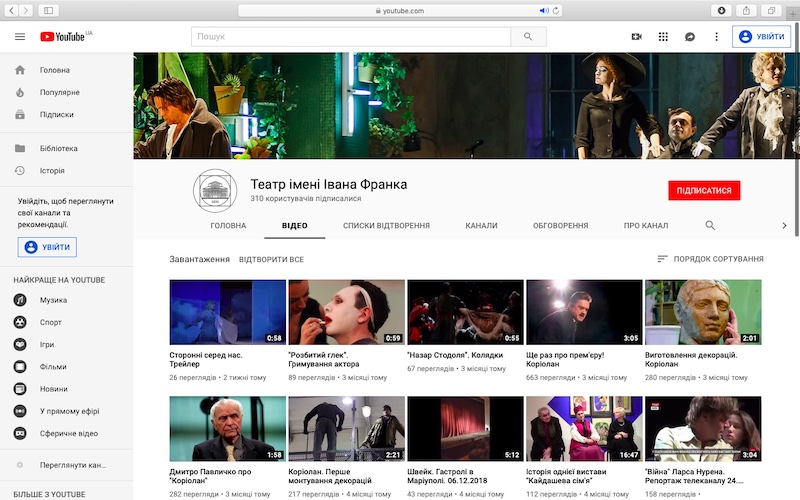Screen dimensions: 800x500
Task: Select Музика category icon
Action: pyautogui.click(x=20, y=300)
